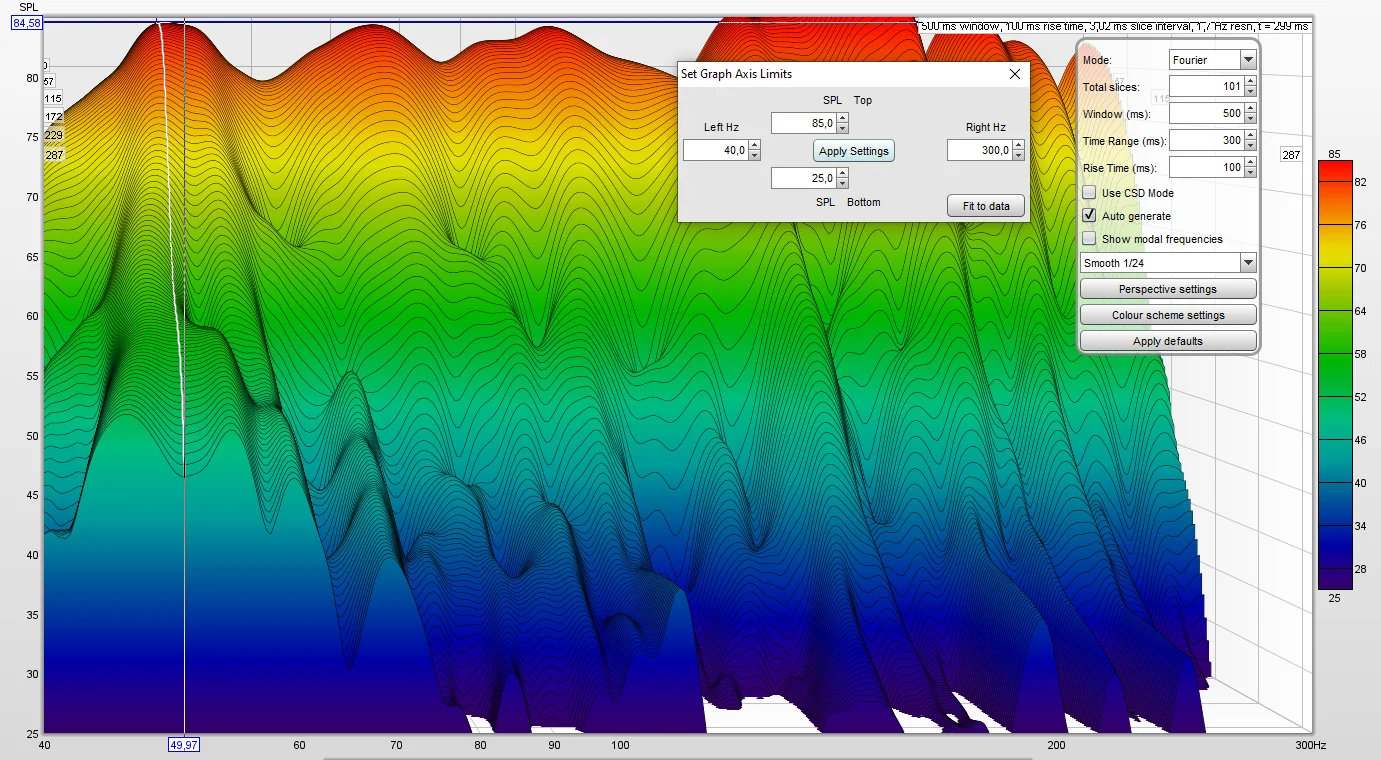This screenshot has height=760, width=1381.
Task: Open the Smooth 1/24 smoothing dropdown
Action: coord(1168,263)
